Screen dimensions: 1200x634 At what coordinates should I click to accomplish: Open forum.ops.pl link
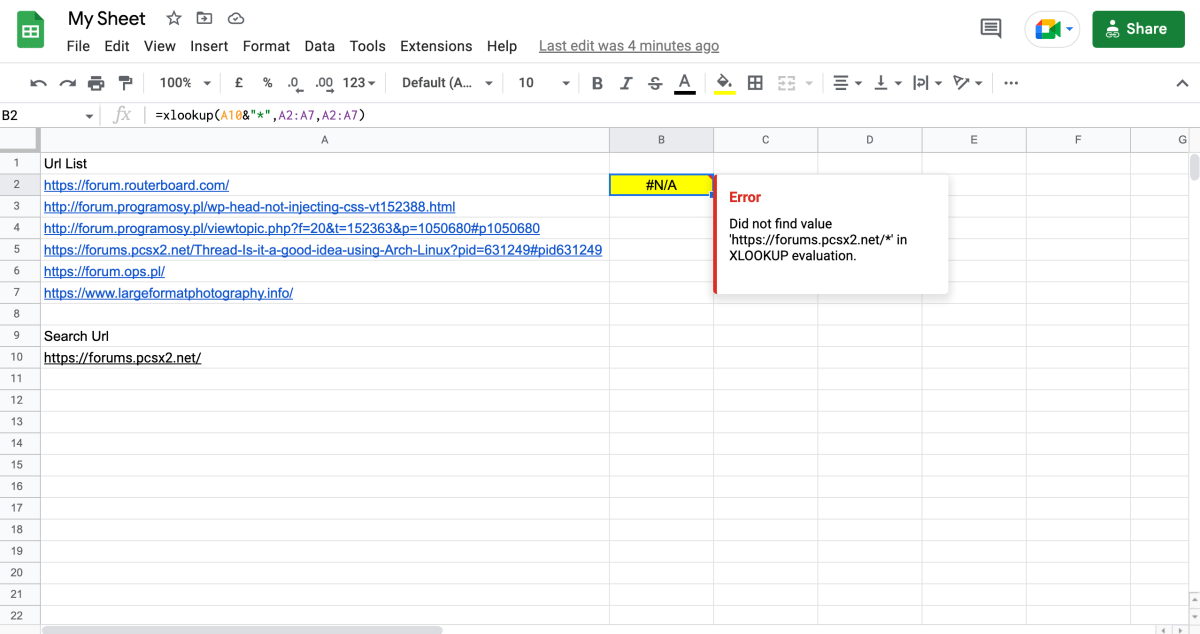pyautogui.click(x=104, y=271)
